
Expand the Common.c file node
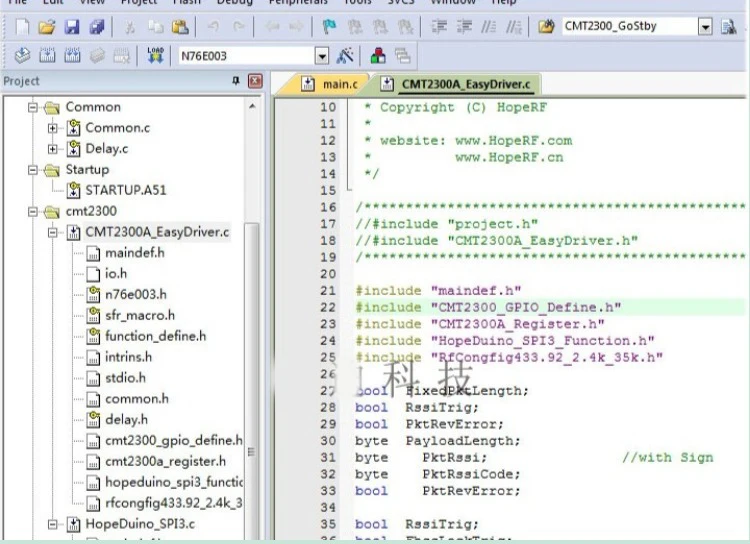tap(53, 128)
